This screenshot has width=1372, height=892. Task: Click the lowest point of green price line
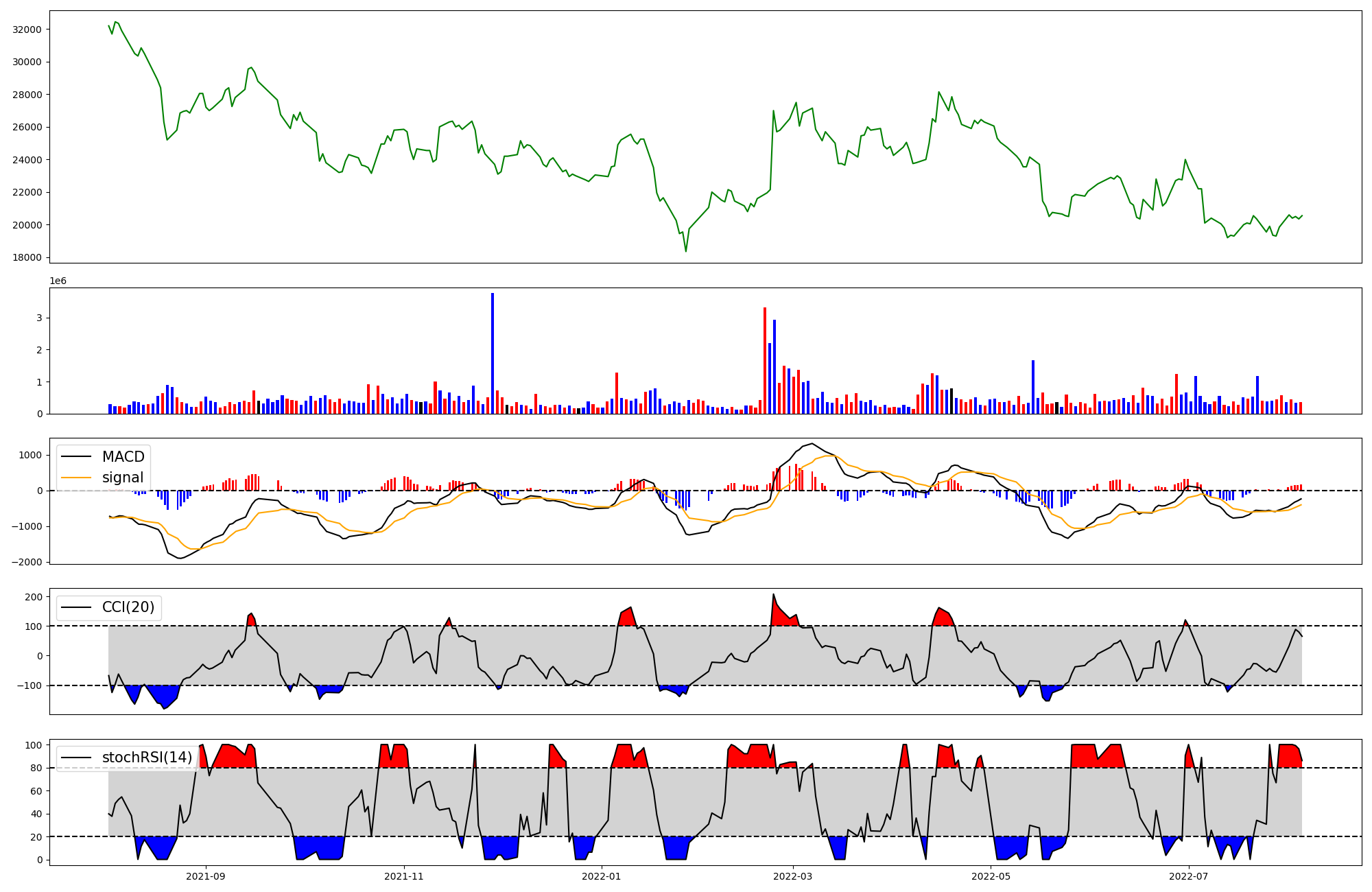tap(686, 251)
